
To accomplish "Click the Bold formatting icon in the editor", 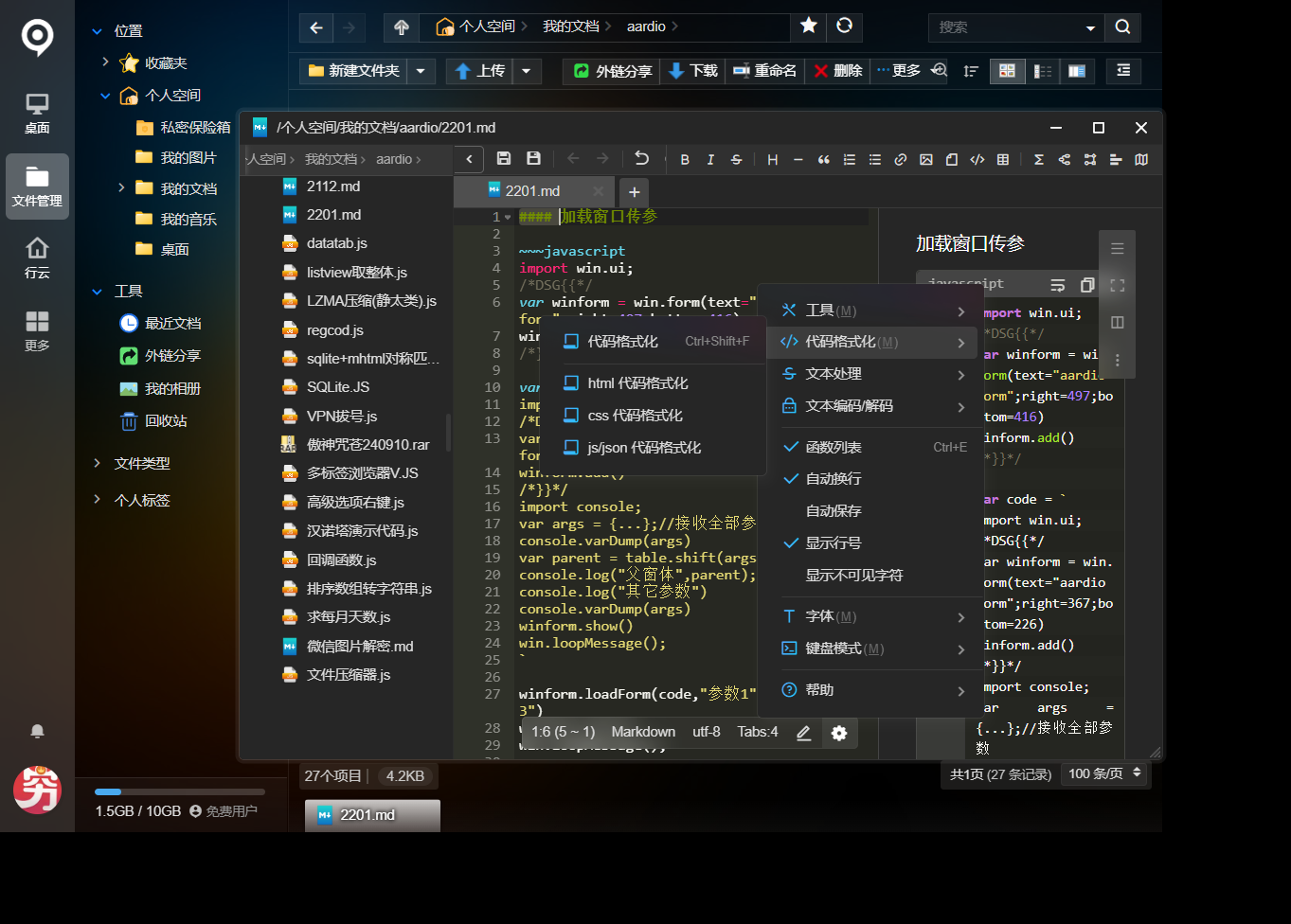I will (x=685, y=160).
